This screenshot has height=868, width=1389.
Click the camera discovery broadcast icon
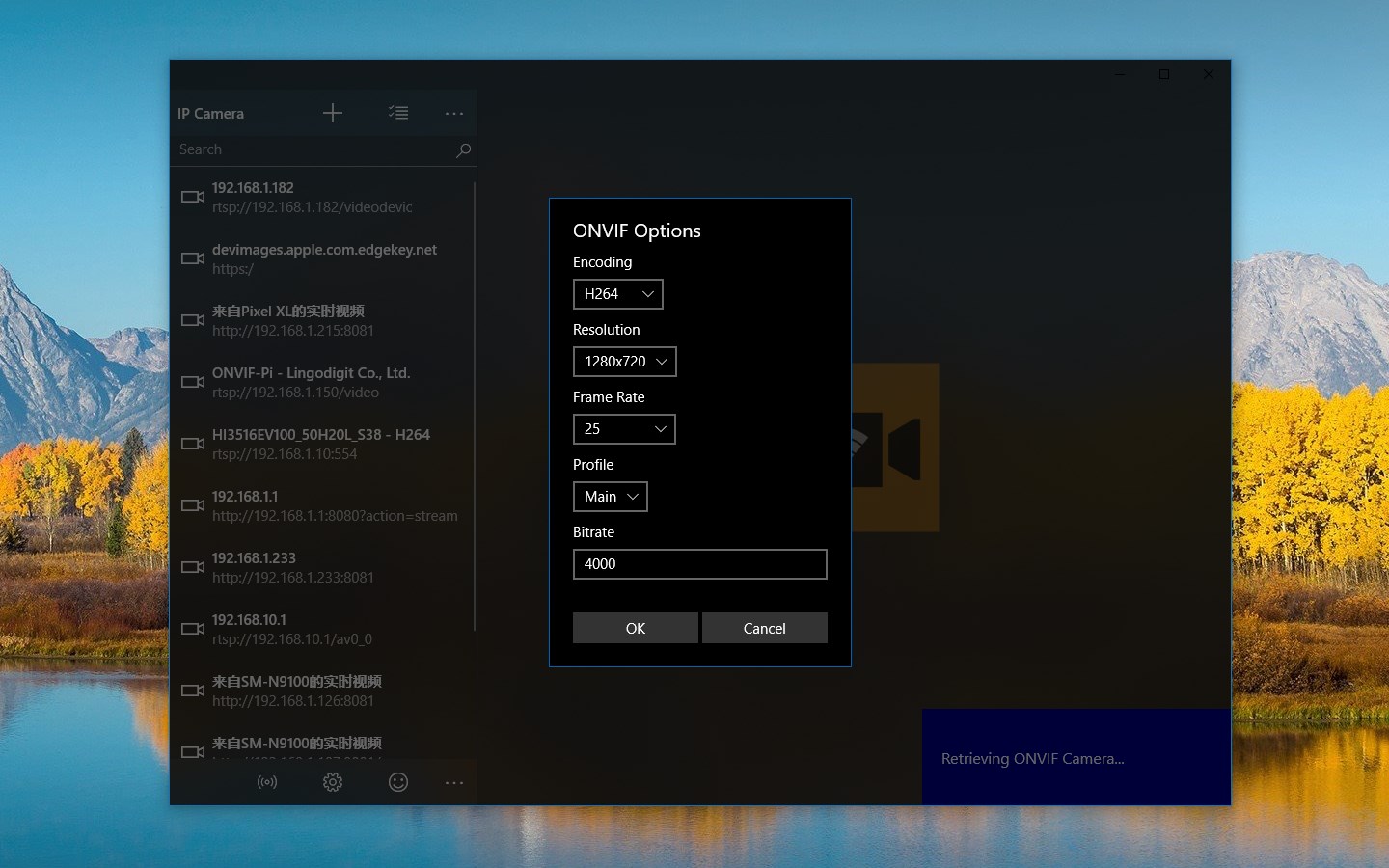click(267, 782)
